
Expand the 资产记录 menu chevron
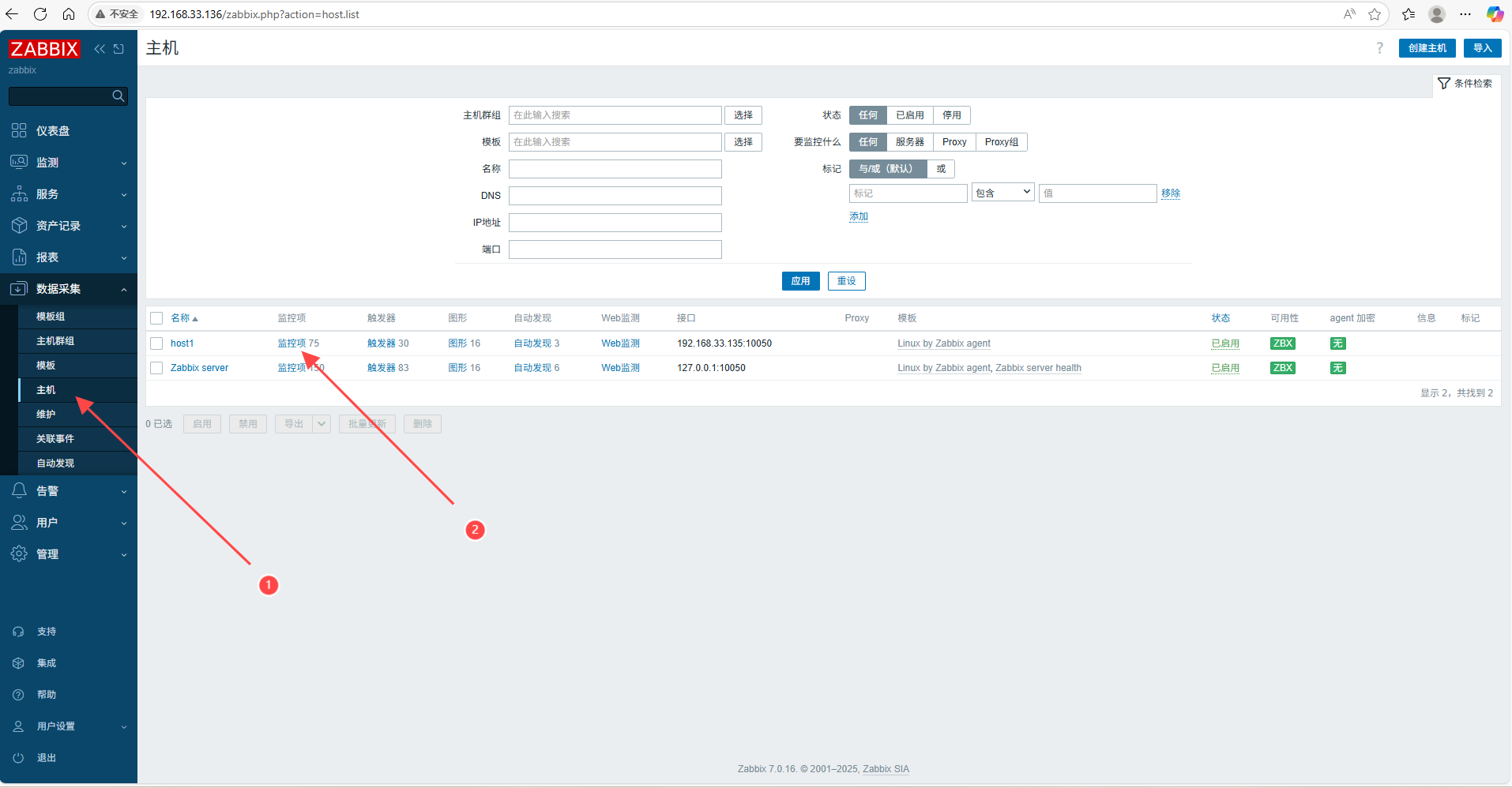click(124, 227)
